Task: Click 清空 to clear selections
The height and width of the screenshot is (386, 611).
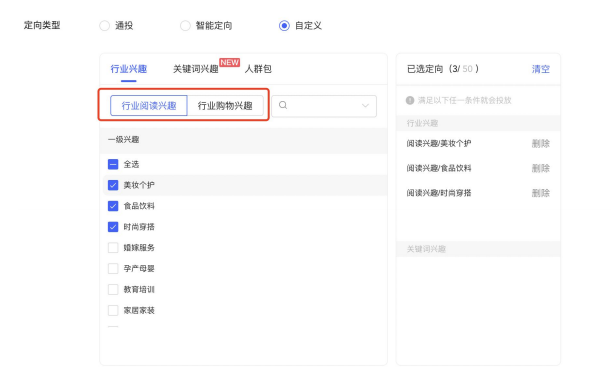Action: pyautogui.click(x=540, y=69)
